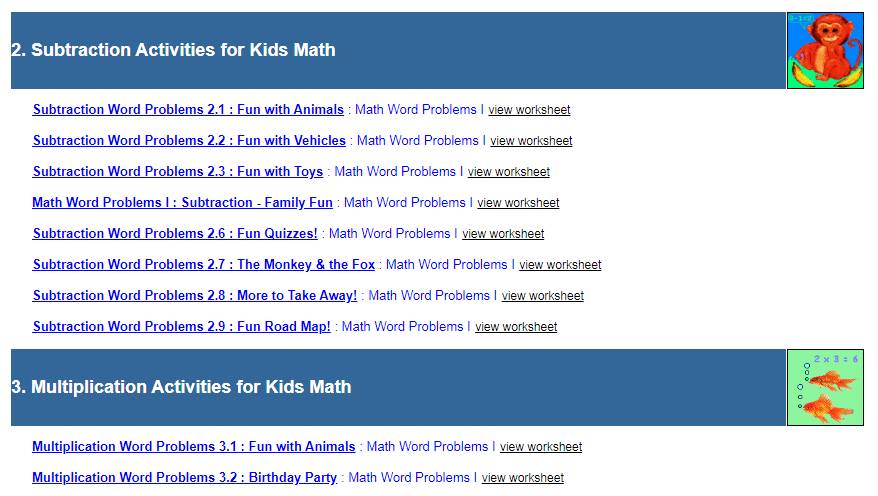Screen dimensions: 878x496
Task: Open Subtraction 2.8 More to Take Away
Action: pos(195,296)
